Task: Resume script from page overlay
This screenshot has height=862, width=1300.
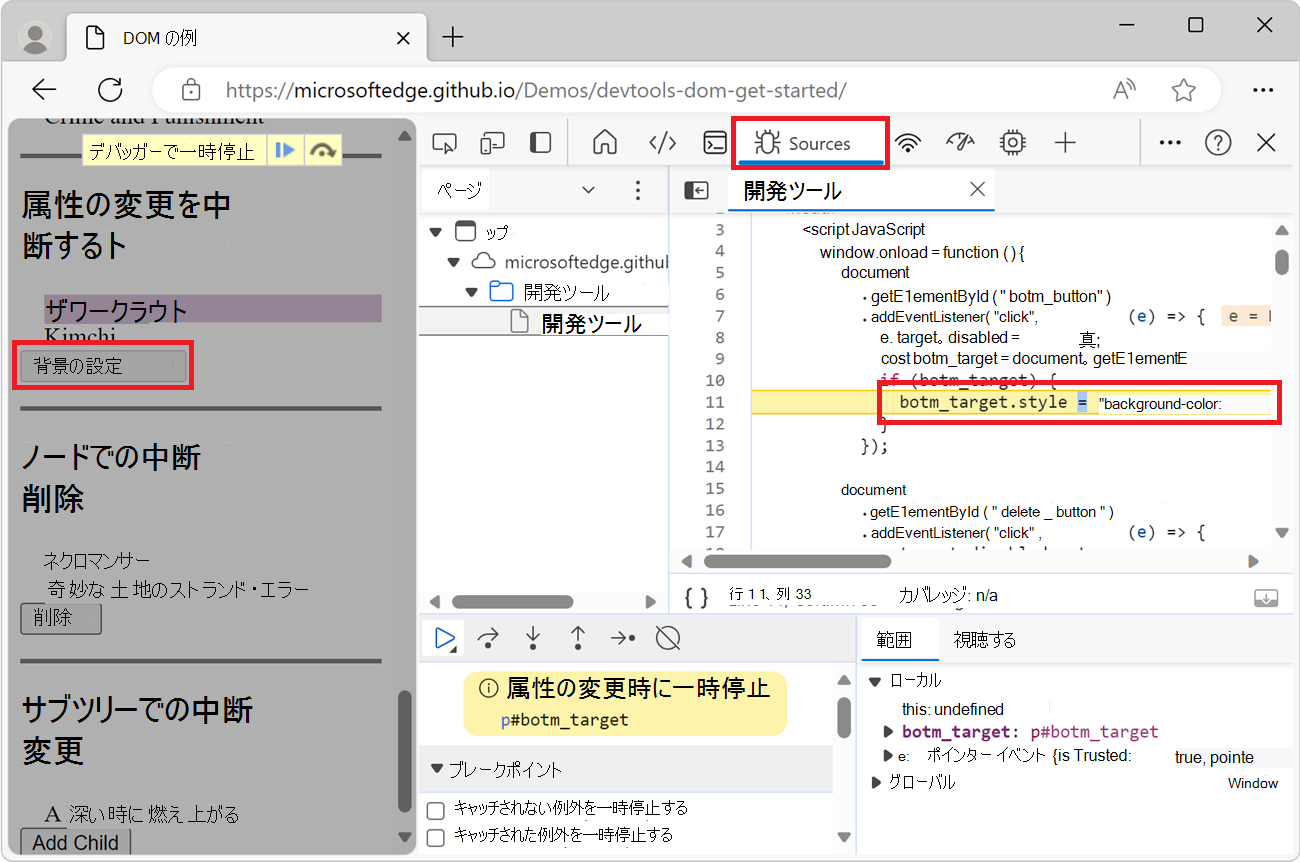Action: pos(286,151)
